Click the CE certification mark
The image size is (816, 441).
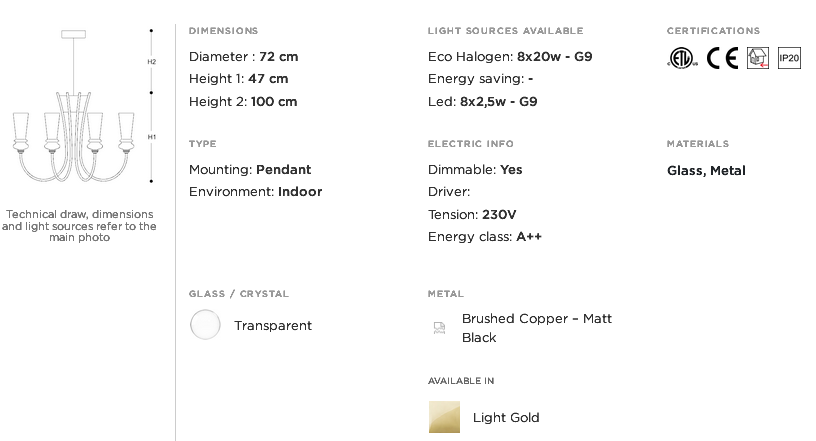click(722, 58)
